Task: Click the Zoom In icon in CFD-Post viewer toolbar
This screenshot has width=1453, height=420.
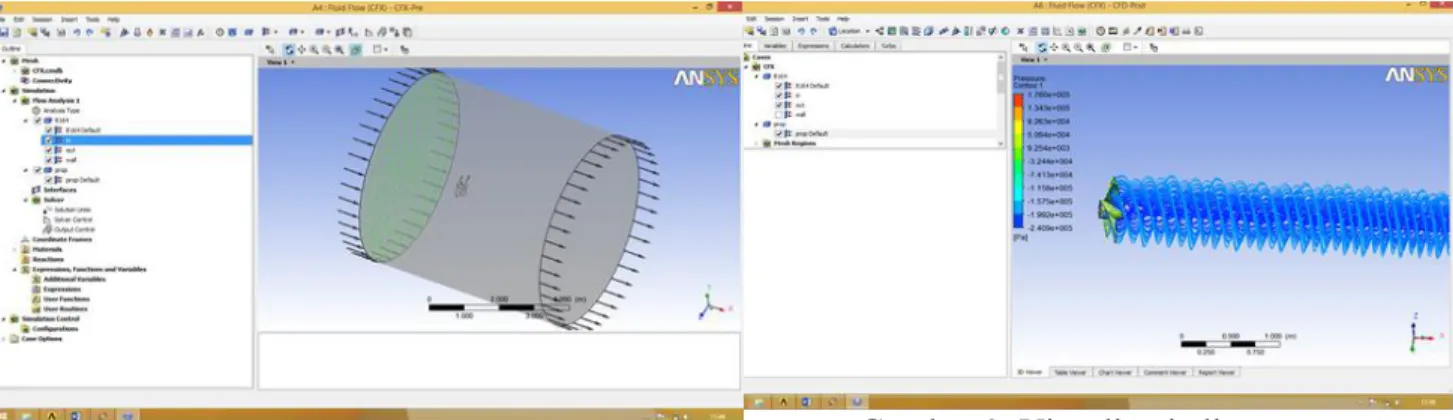Action: tap(1066, 48)
